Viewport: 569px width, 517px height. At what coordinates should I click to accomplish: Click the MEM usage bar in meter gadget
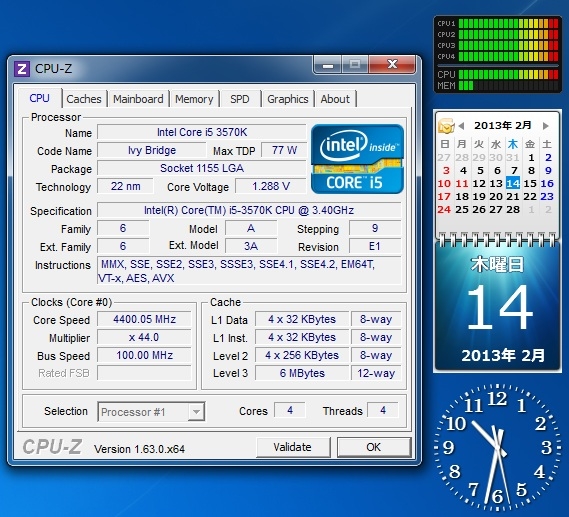pos(508,86)
